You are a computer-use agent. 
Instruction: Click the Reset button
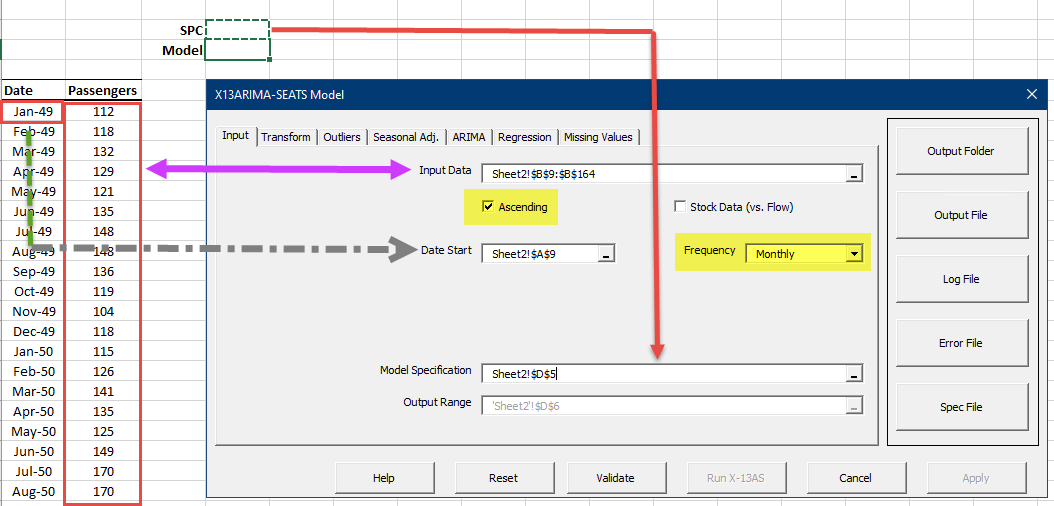coord(503,478)
